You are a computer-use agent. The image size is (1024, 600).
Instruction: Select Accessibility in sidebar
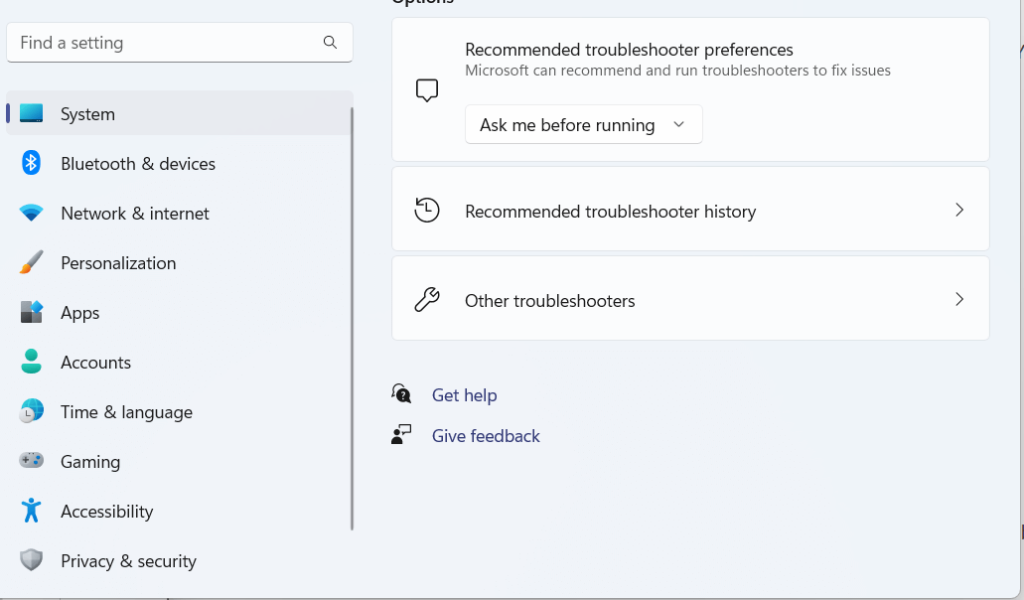(179, 511)
